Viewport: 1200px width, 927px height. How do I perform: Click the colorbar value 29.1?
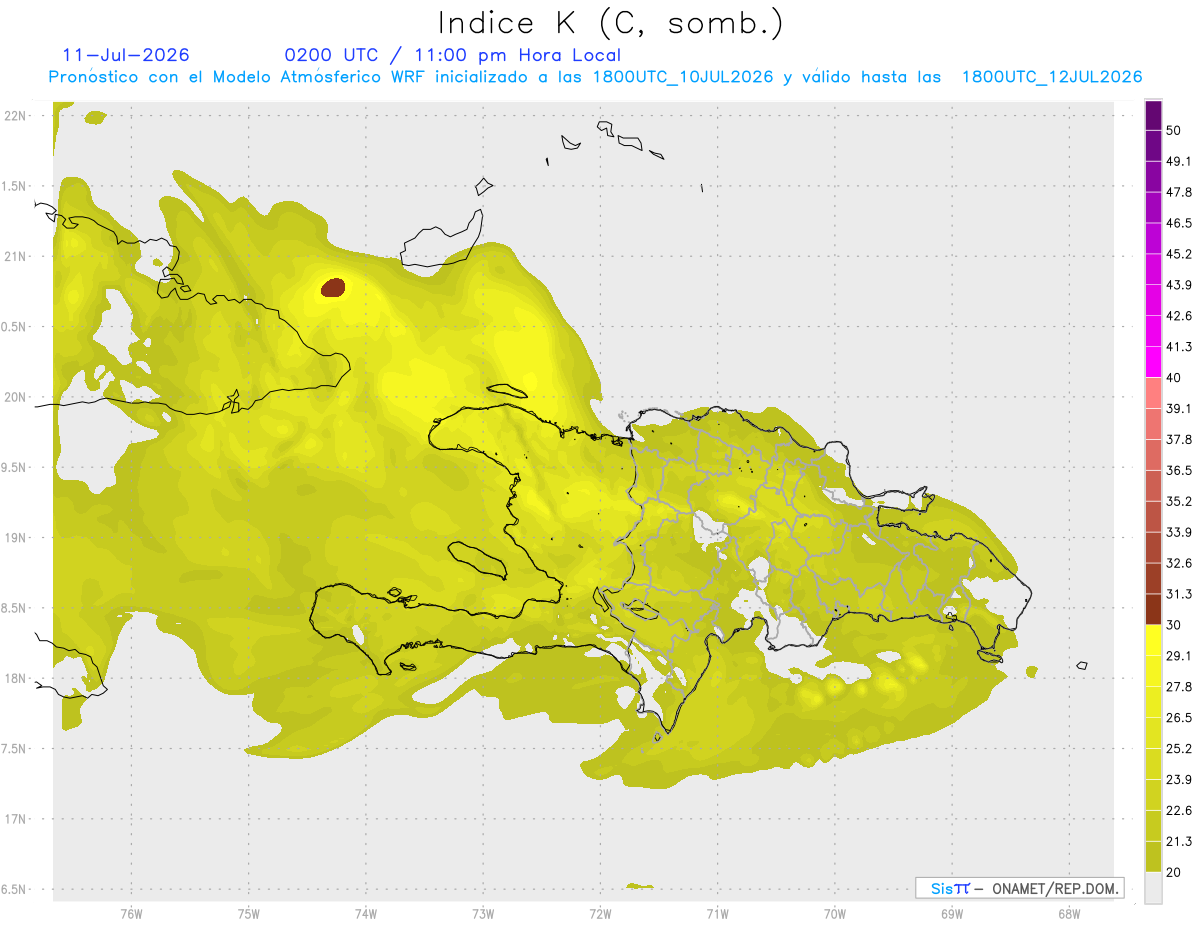pos(1179,656)
